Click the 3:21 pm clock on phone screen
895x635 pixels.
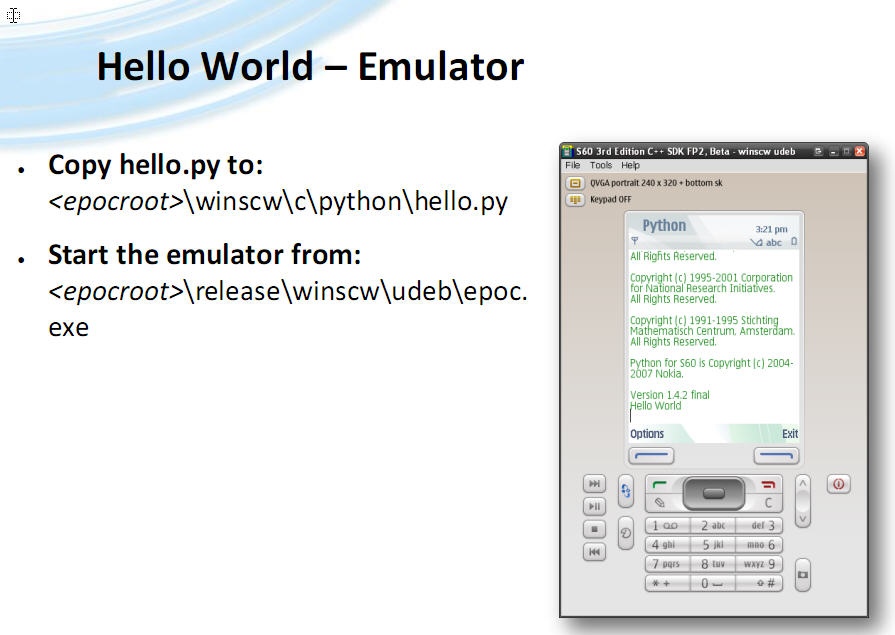(771, 229)
